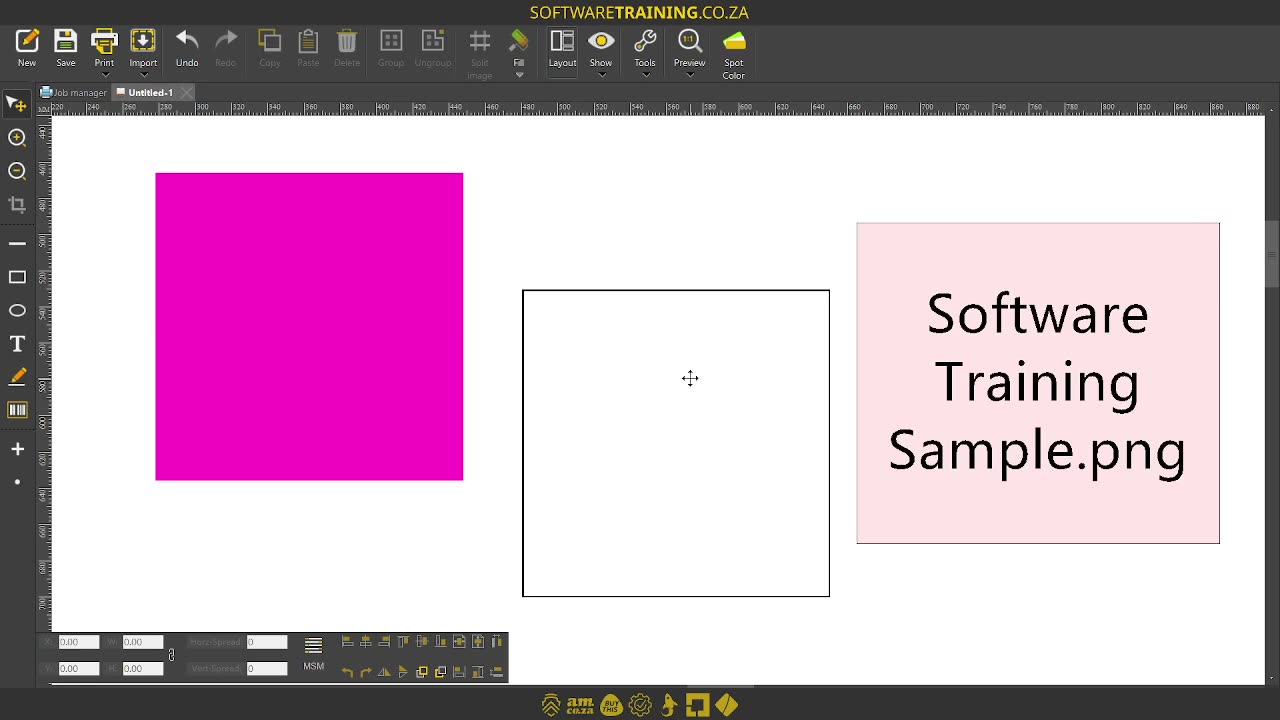Expand the Preview dropdown
Viewport: 1280px width, 720px height.
coord(689,75)
